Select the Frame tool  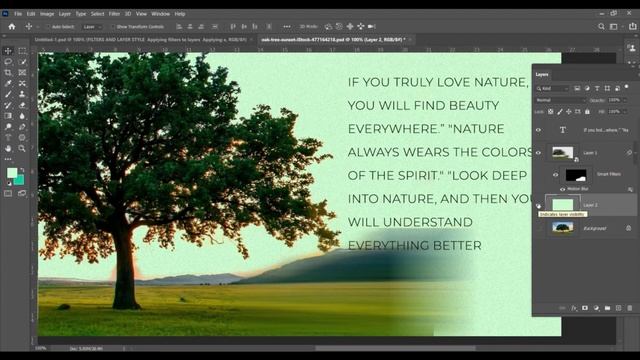click(22, 73)
